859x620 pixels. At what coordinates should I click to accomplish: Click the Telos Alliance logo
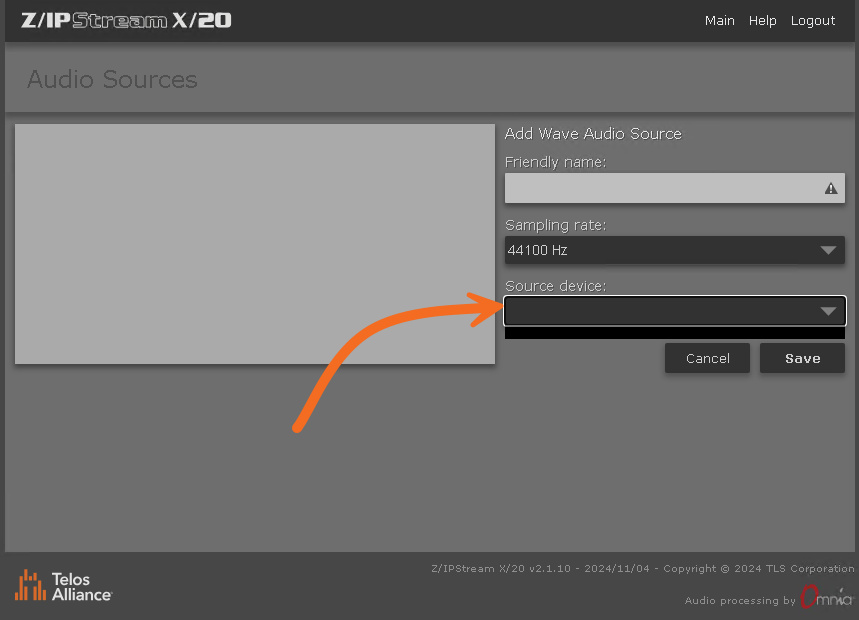(63, 586)
